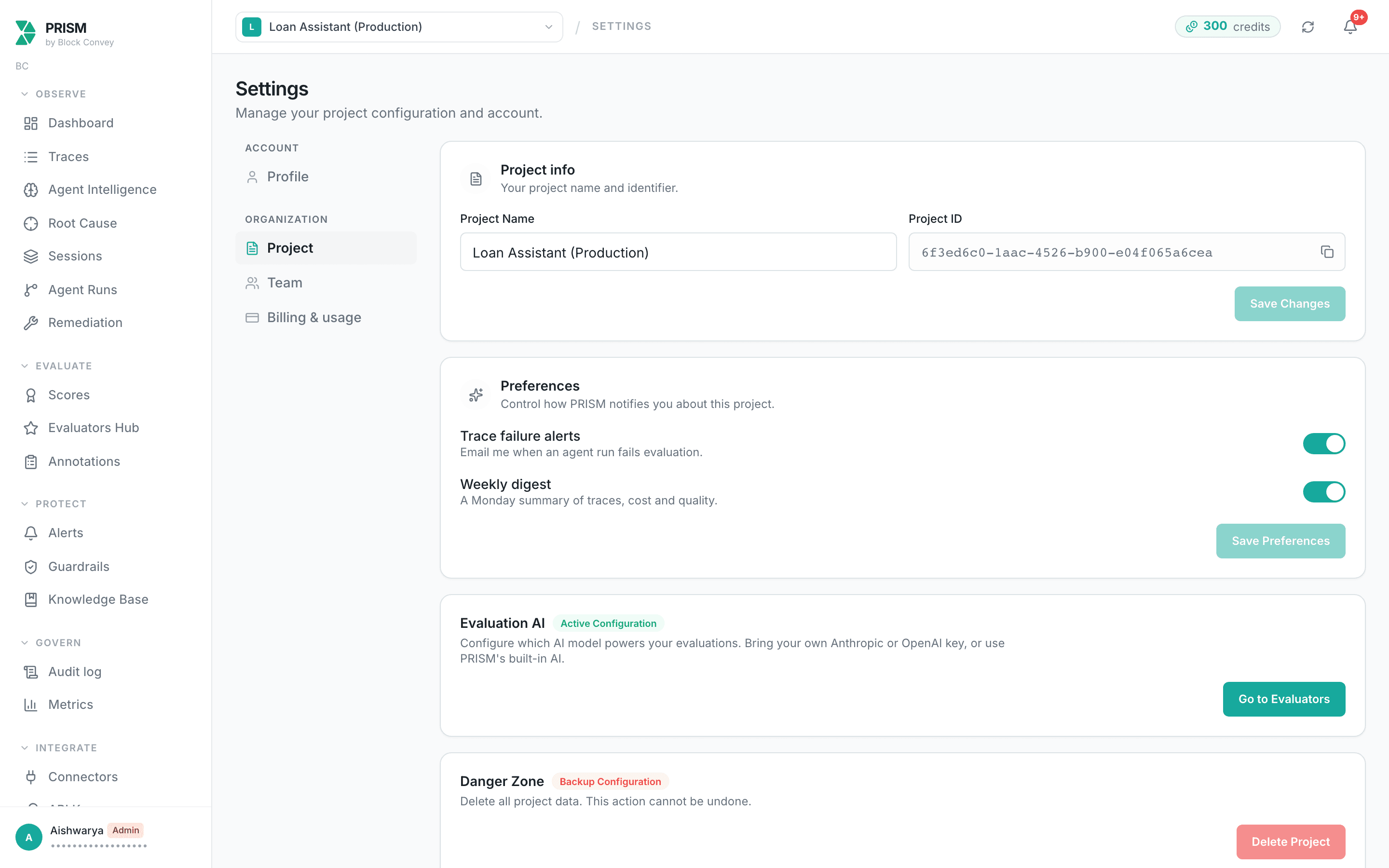This screenshot has height=868, width=1389.
Task: Collapse the OBSERVE section
Action: (x=53, y=94)
